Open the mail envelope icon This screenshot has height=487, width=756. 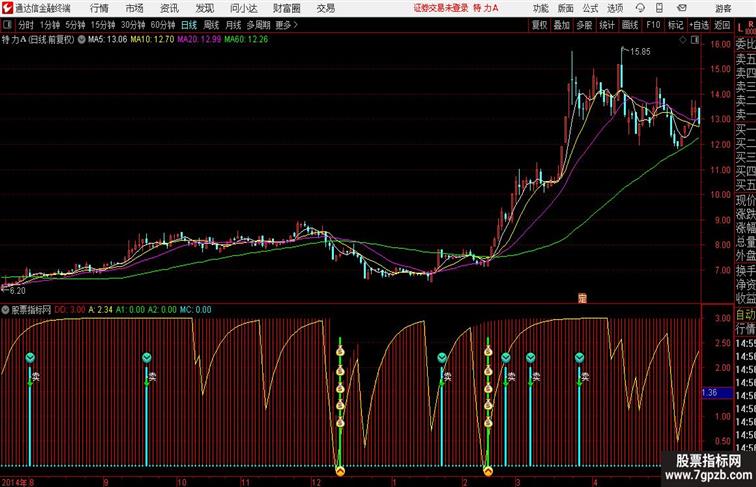point(682,8)
